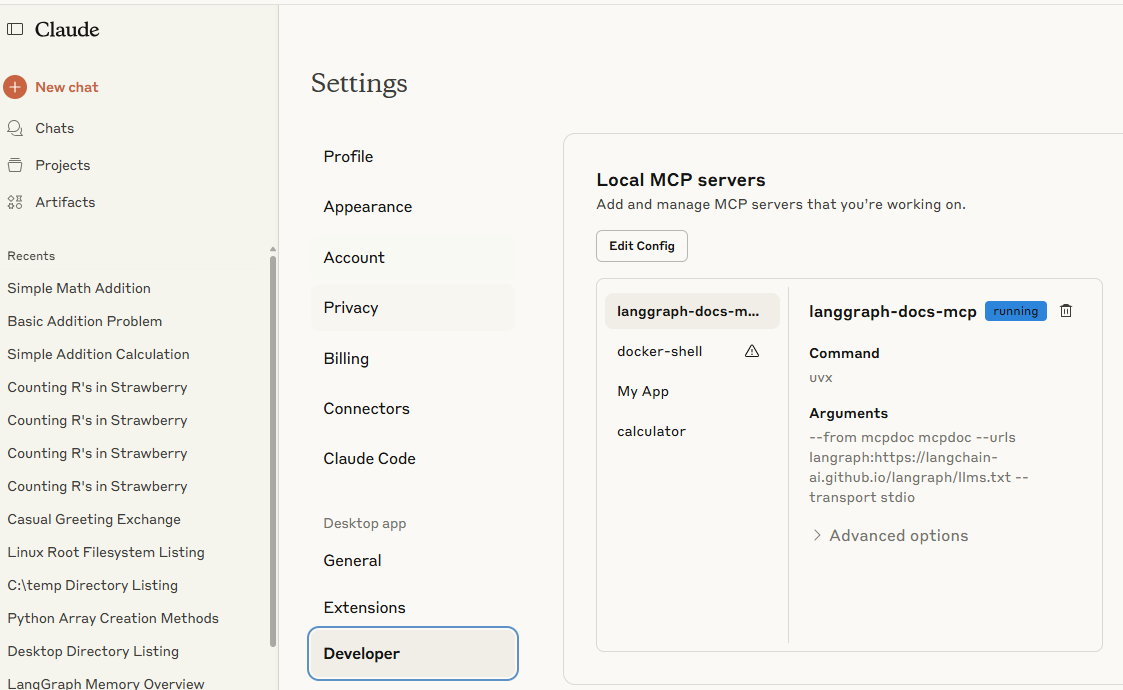
Task: Expand Advanced options section
Action: (898, 536)
